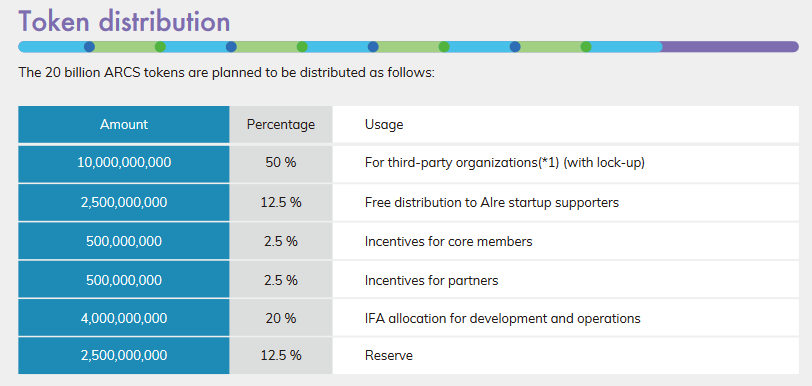
Task: Click the last green dot on the bar
Action: (586, 47)
